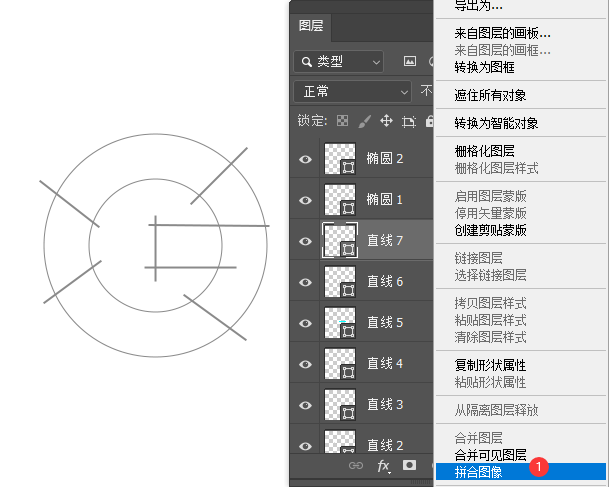The image size is (609, 487).
Task: Select layer name 直线 5
Action: (385, 322)
